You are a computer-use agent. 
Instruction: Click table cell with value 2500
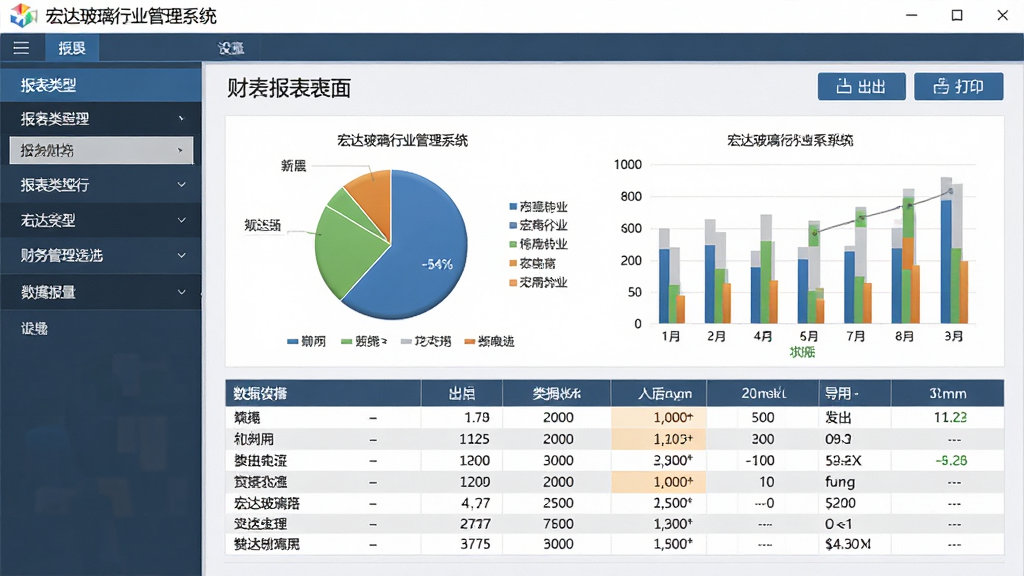(558, 503)
